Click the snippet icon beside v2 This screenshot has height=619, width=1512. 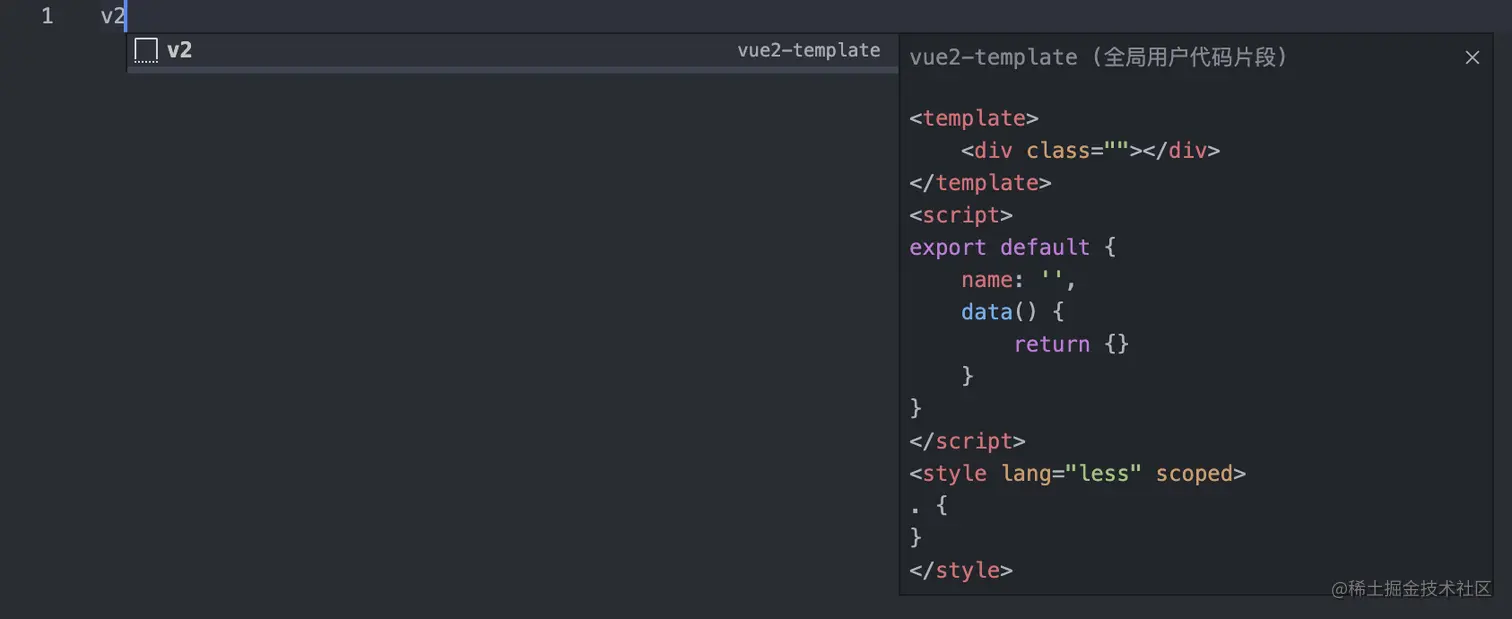(146, 50)
